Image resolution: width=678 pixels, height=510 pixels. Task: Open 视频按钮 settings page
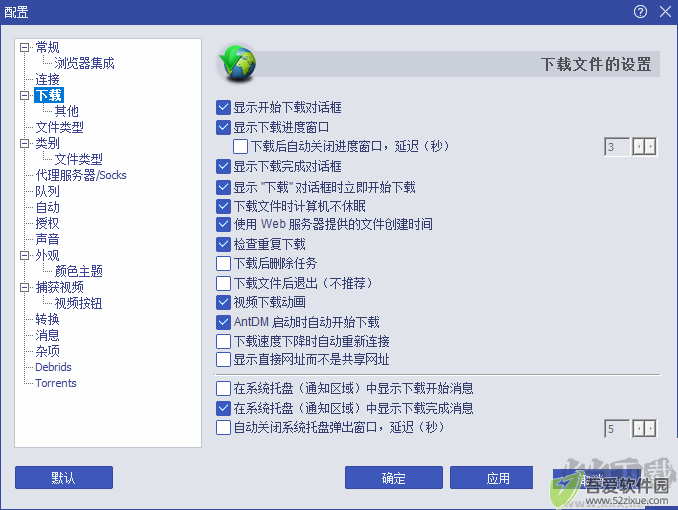78,303
